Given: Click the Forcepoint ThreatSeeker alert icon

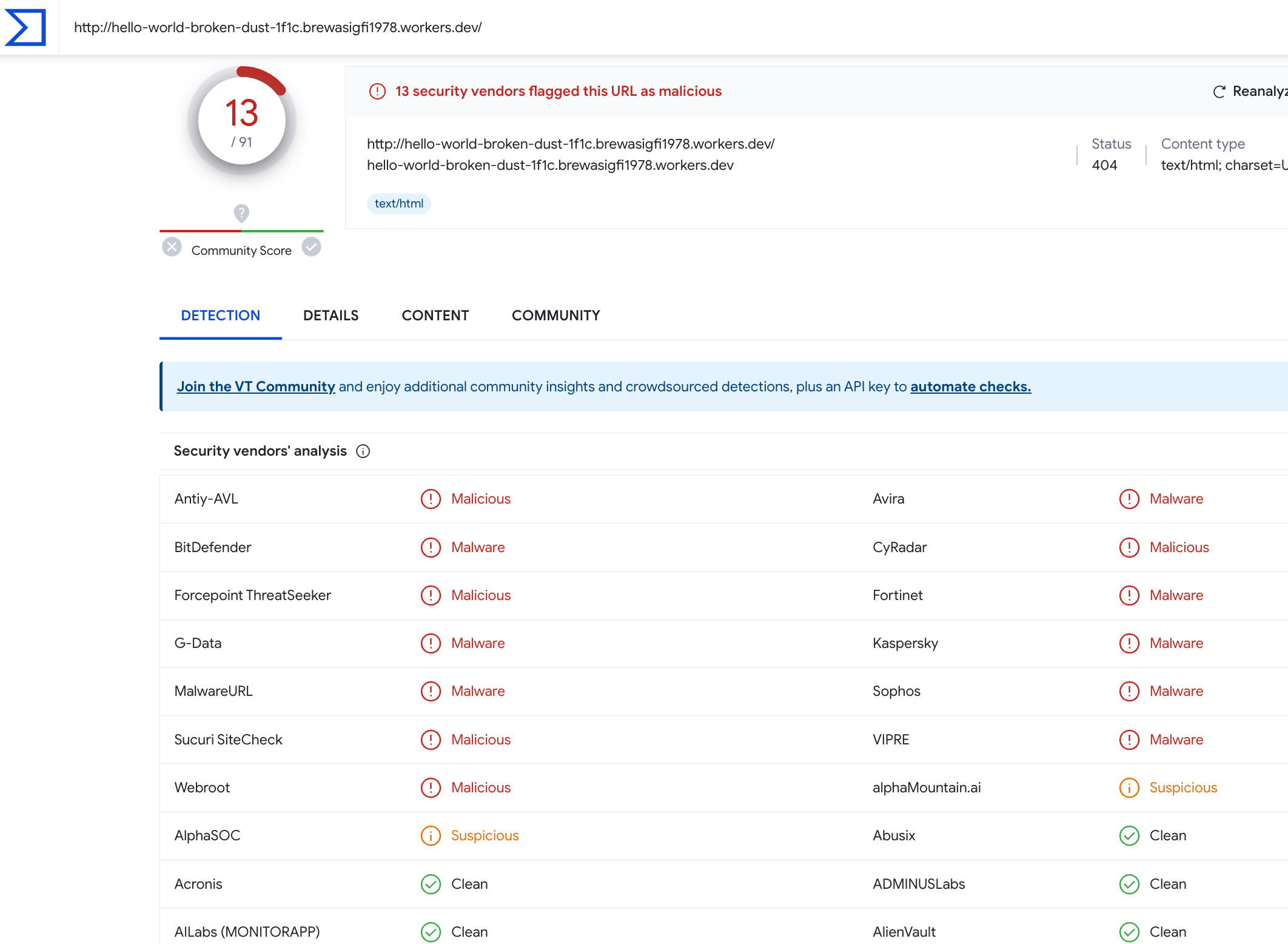Looking at the screenshot, I should (431, 595).
